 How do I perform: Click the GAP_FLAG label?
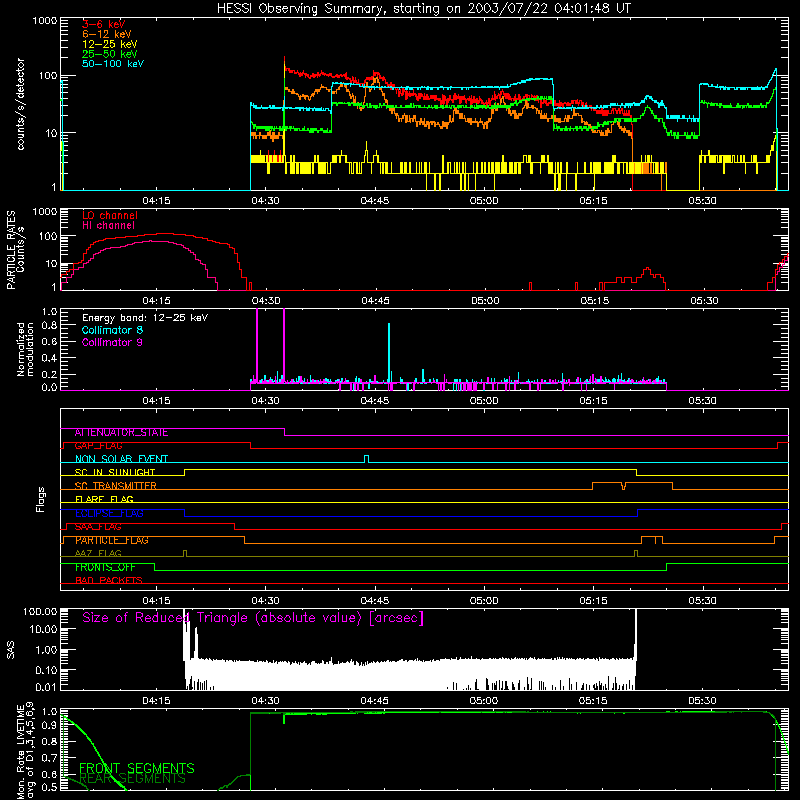tap(98, 446)
